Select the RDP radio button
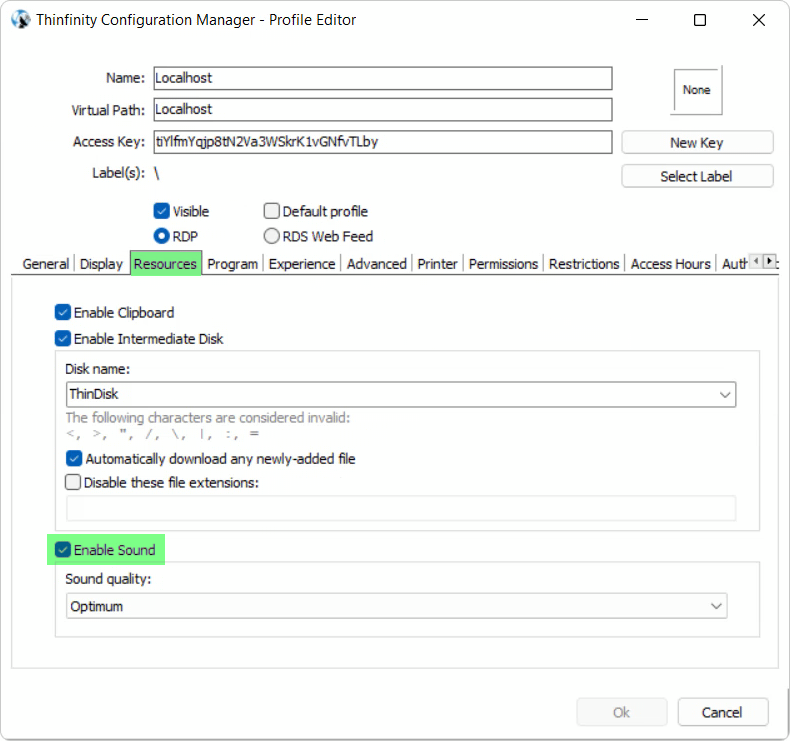790x741 pixels. (x=161, y=236)
